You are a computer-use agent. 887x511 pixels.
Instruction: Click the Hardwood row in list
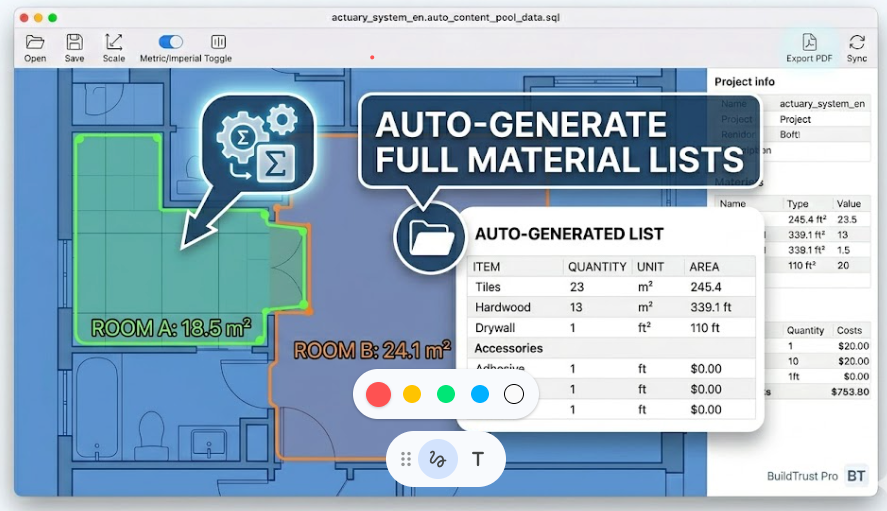pyautogui.click(x=612, y=307)
